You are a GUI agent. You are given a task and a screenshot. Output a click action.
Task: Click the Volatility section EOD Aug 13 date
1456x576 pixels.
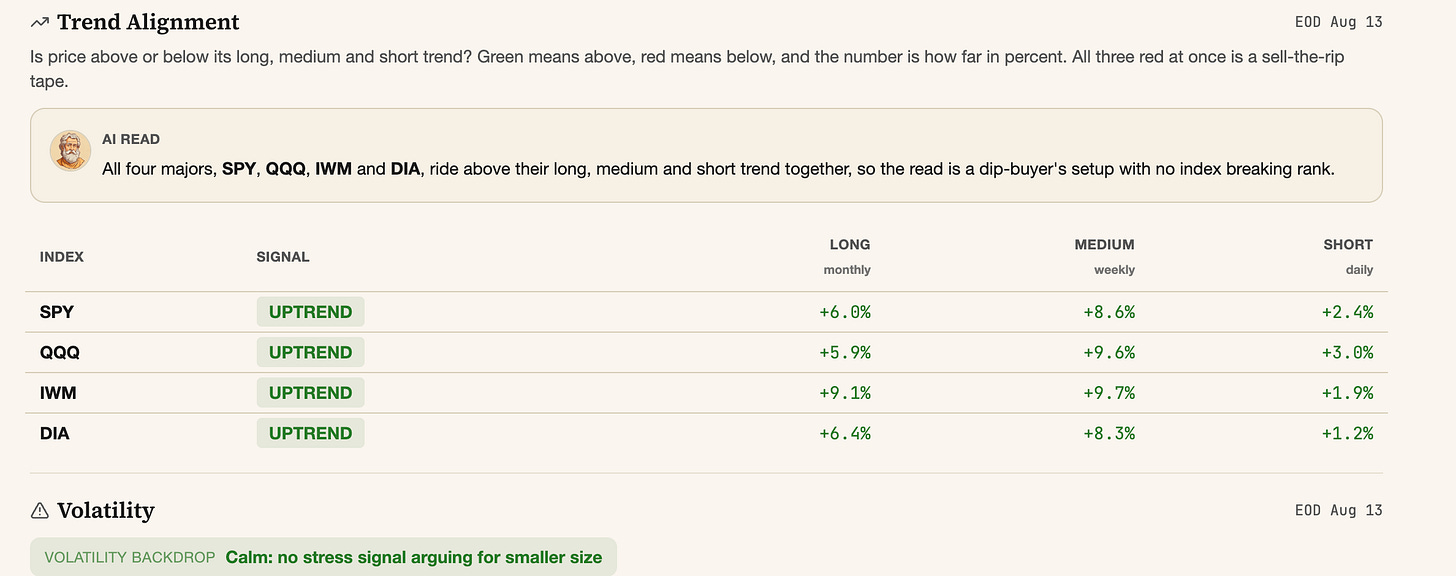coord(1338,510)
